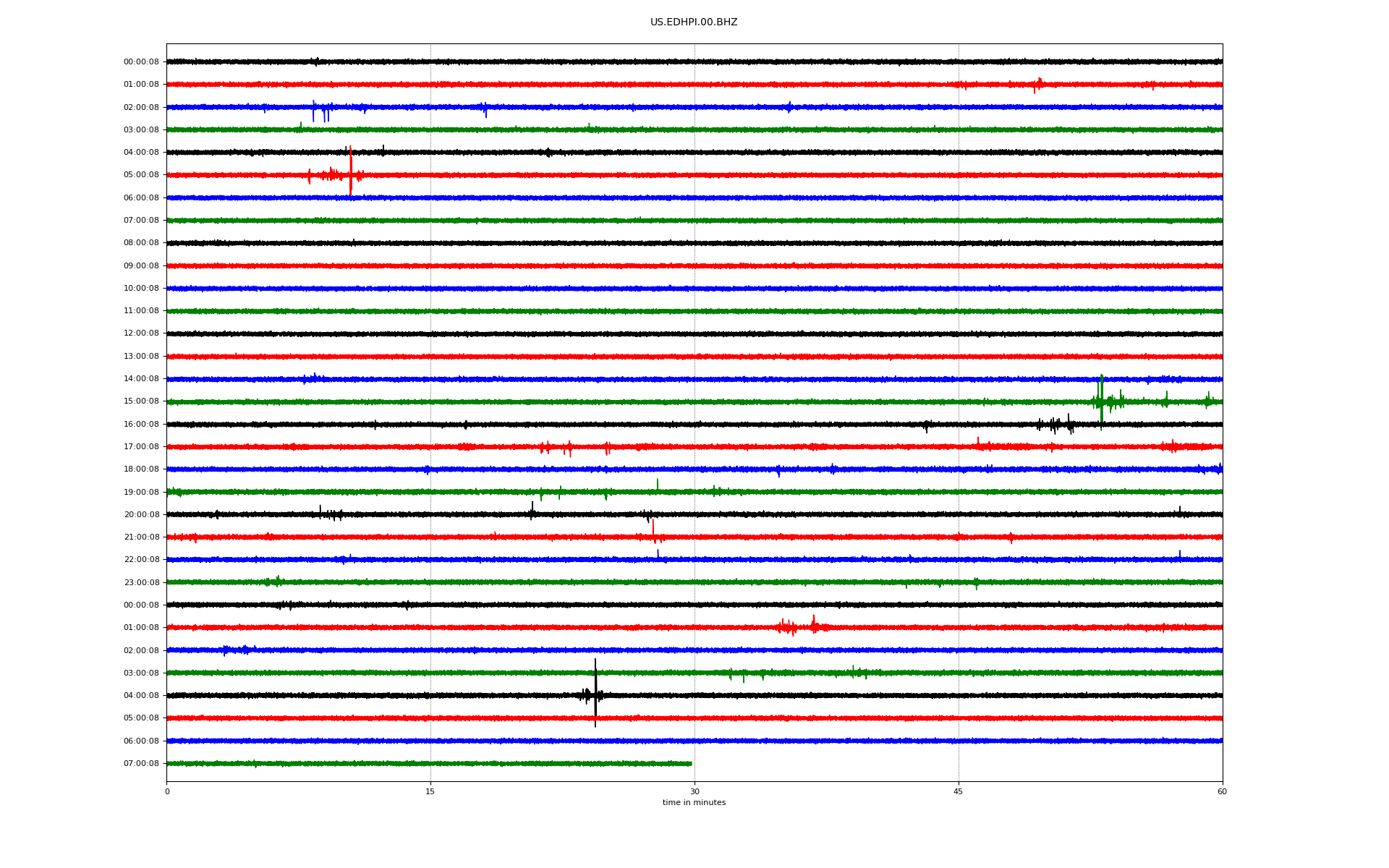The height and width of the screenshot is (868, 1389).
Task: Click the 0 tick label on x-axis
Action: tap(167, 791)
